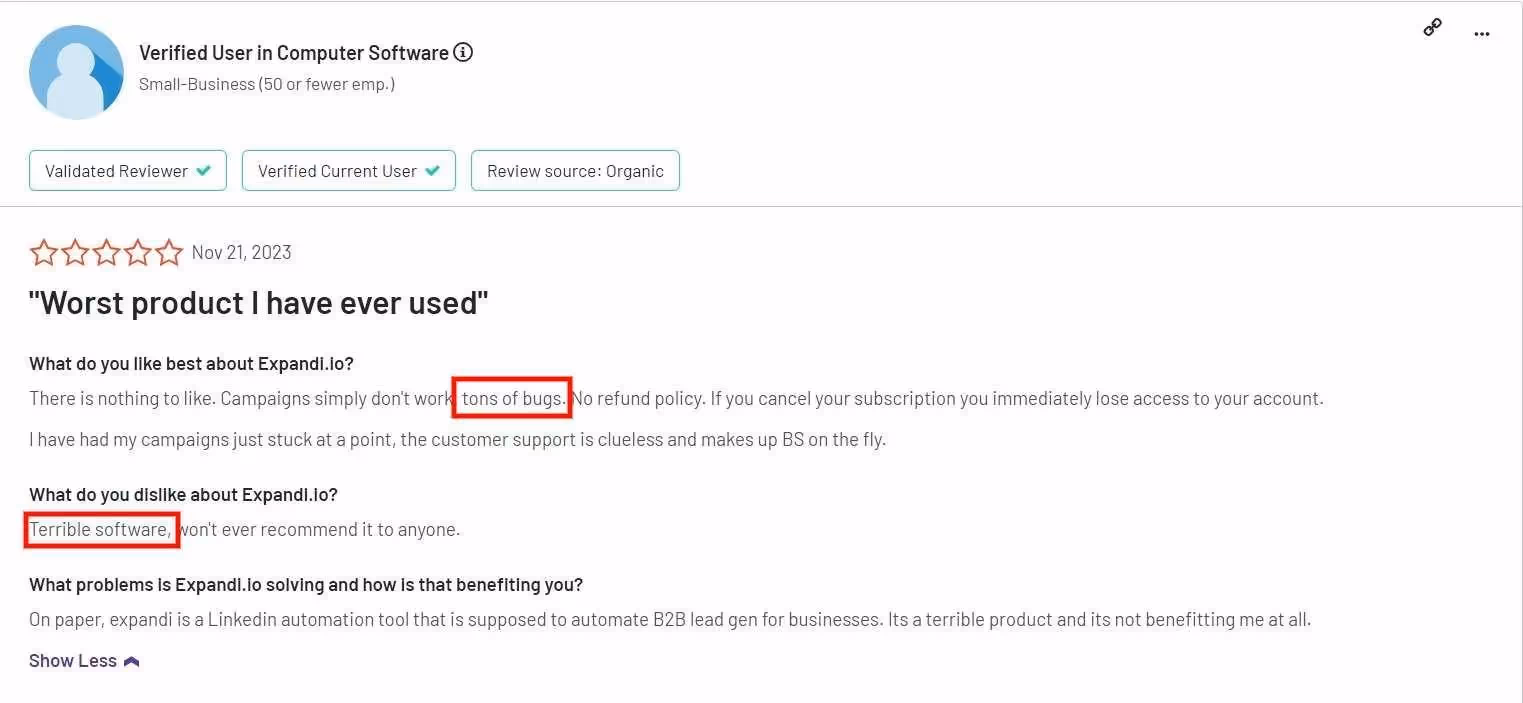Screen dimensions: 1523x703
Task: Click the Verified User in Computer Software heading
Action: [x=293, y=52]
